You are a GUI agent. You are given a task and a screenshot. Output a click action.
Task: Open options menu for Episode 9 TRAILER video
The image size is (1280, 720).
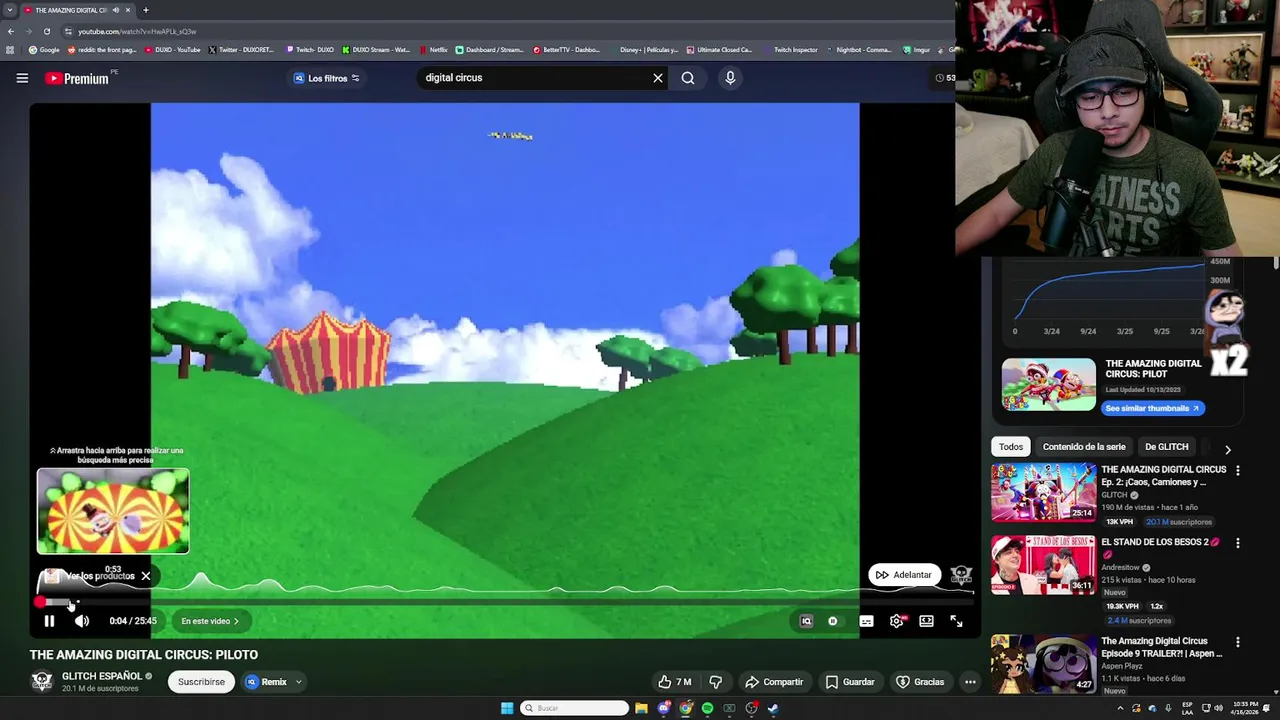1238,642
